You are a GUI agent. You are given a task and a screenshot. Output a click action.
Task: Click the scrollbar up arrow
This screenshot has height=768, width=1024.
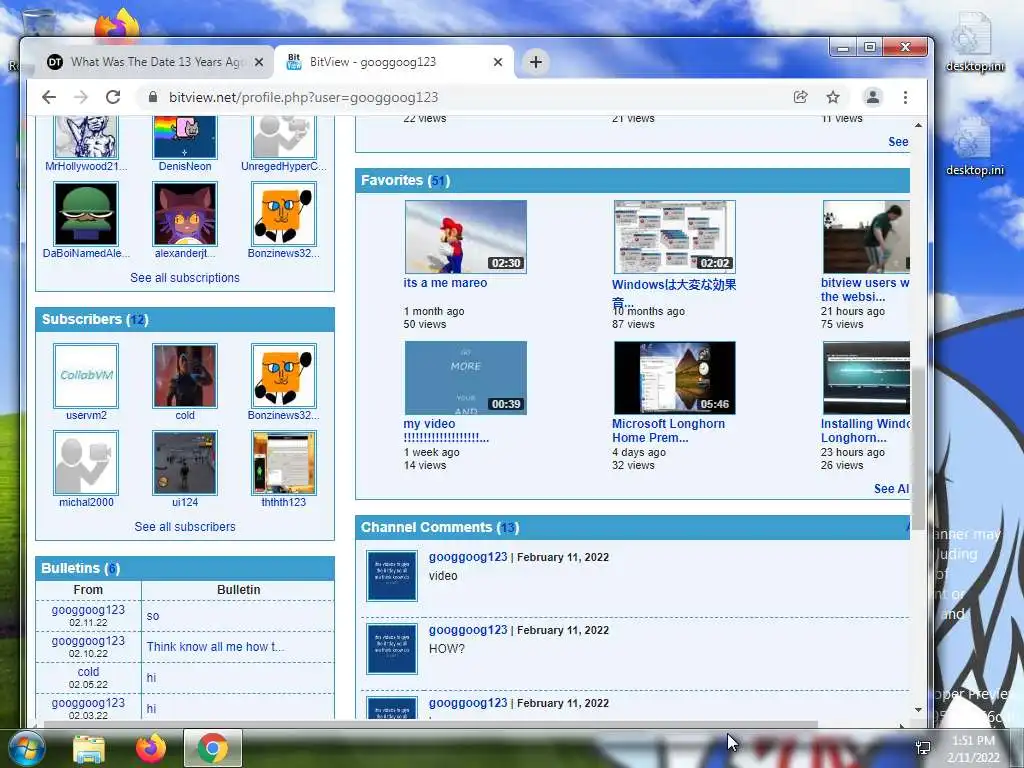coord(918,125)
